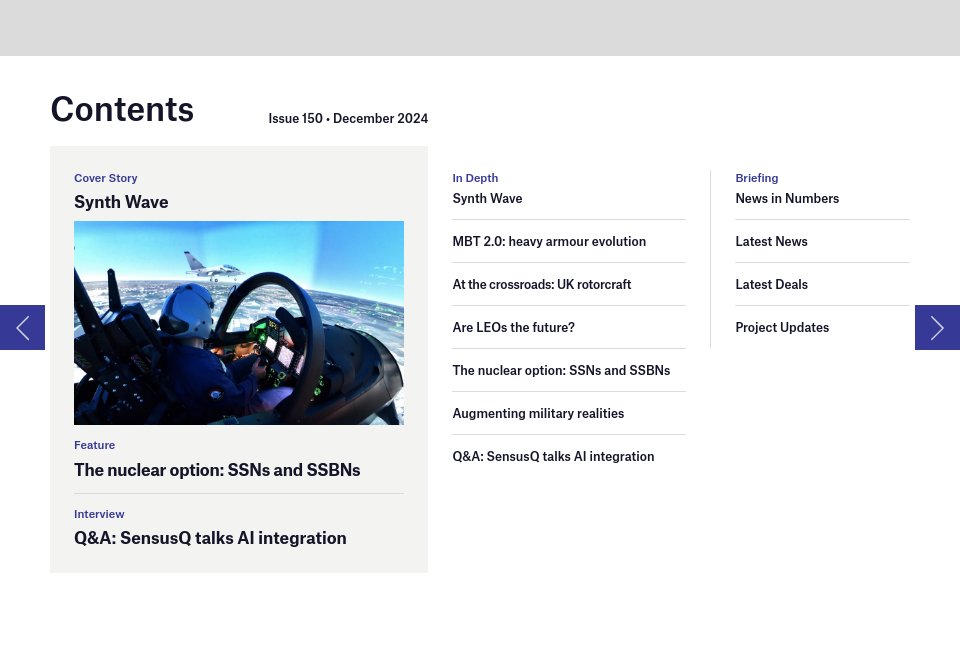Click the Issue 150 December 2024 label
Viewport: 960px width, 655px height.
coord(348,118)
